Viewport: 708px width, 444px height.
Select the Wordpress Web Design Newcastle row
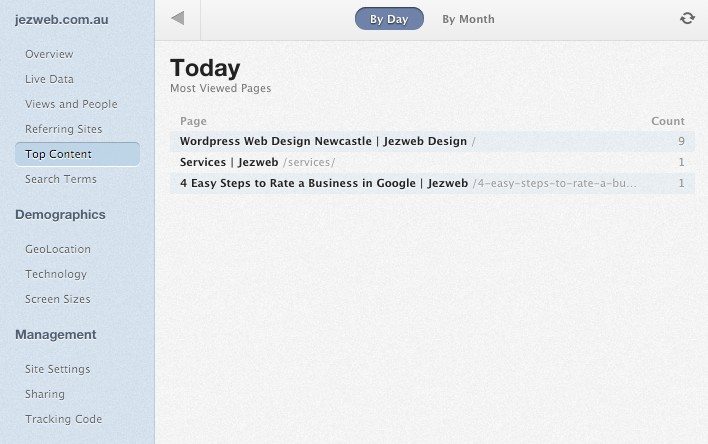click(x=323, y=141)
